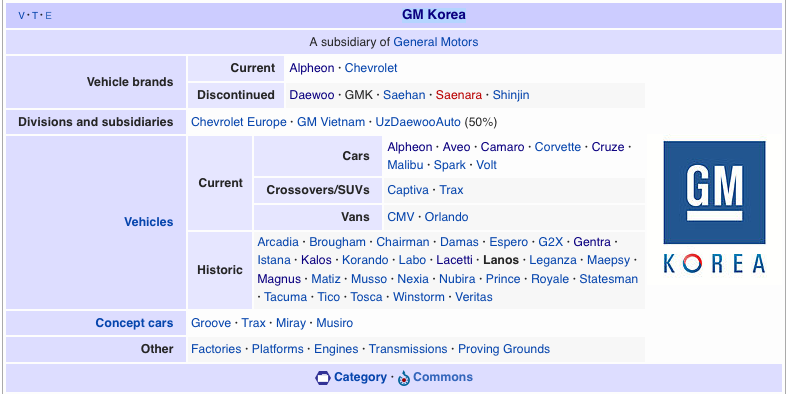793x394 pixels.
Task: Open the Corvette car link
Action: tap(558, 147)
